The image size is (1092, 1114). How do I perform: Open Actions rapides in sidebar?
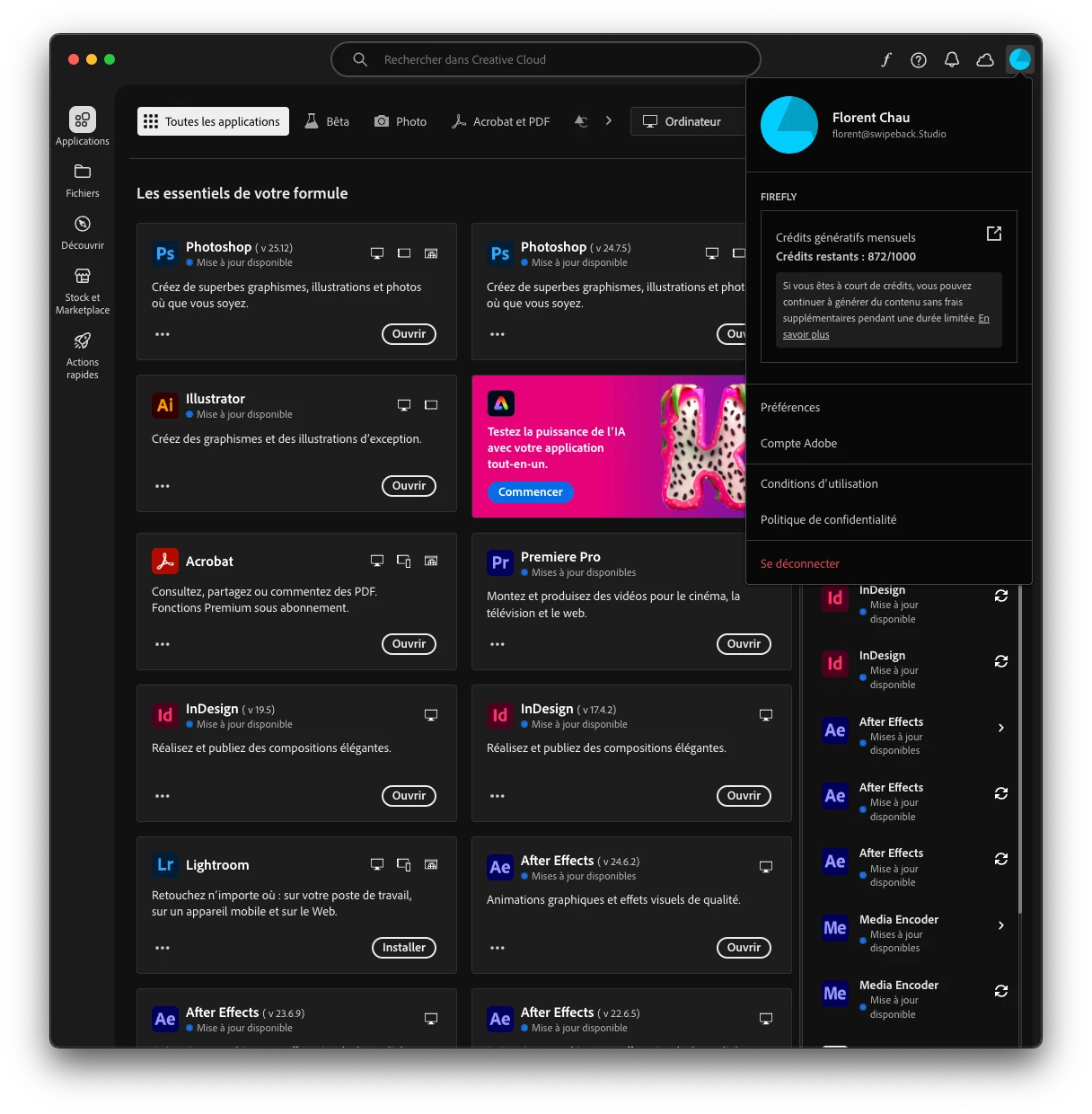pos(83,355)
